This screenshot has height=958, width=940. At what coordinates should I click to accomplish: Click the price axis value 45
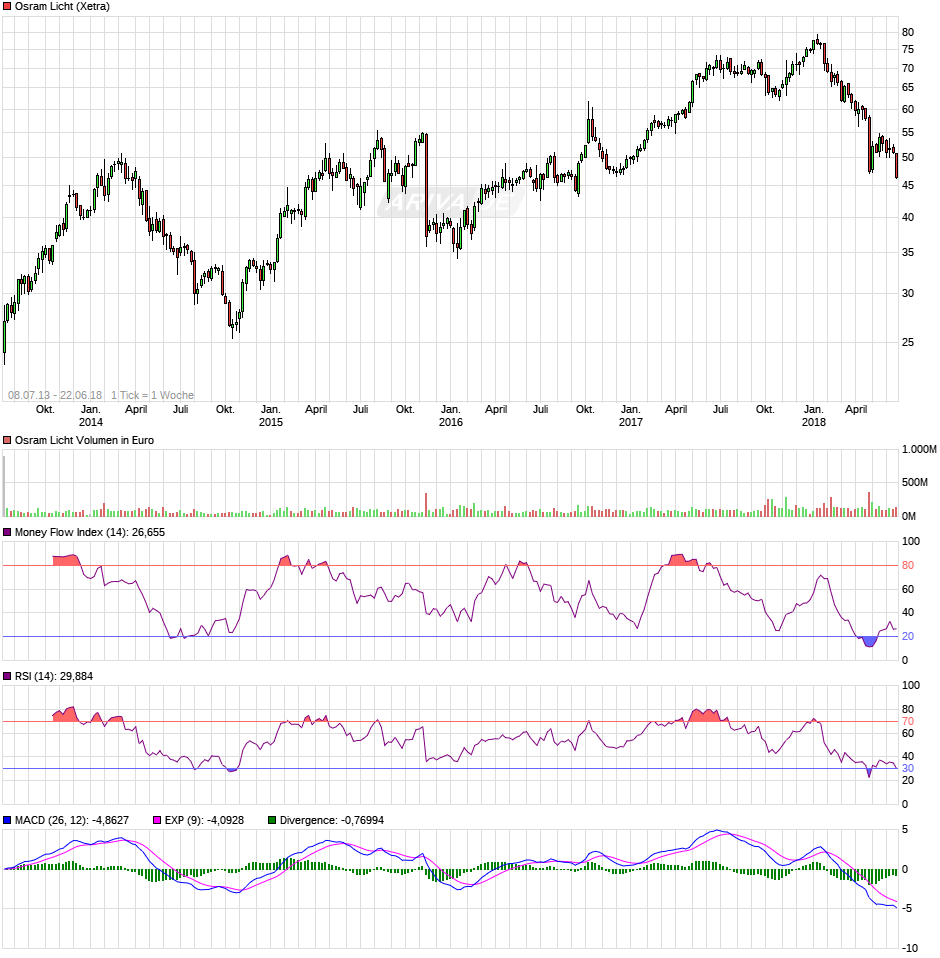click(x=908, y=186)
